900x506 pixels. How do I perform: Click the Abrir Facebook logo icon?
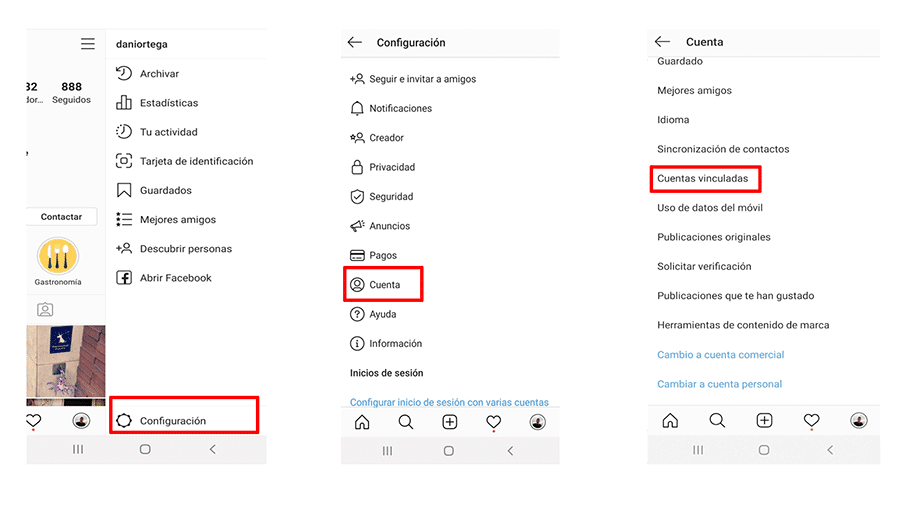[124, 278]
